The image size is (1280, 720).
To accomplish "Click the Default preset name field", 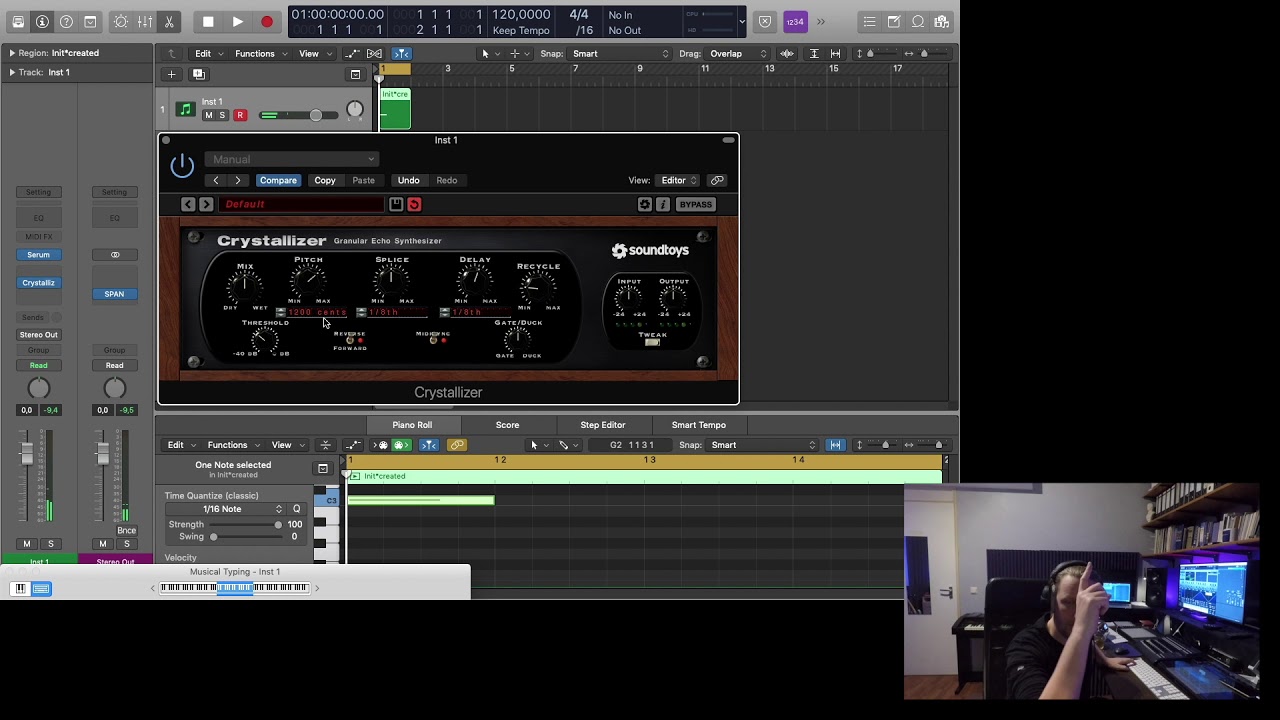I will pos(301,204).
